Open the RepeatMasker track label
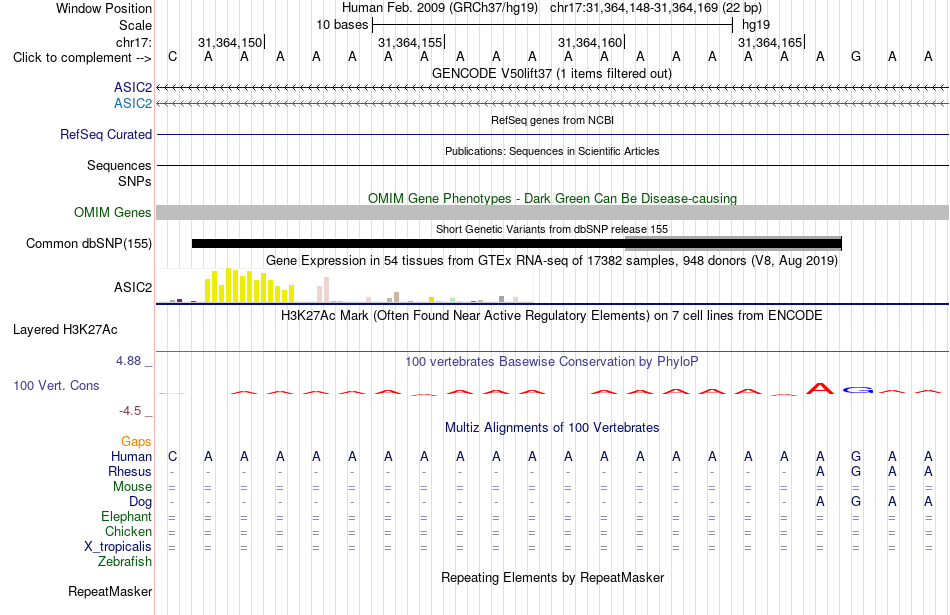Viewport: 950px width, 615px height. tap(110, 591)
